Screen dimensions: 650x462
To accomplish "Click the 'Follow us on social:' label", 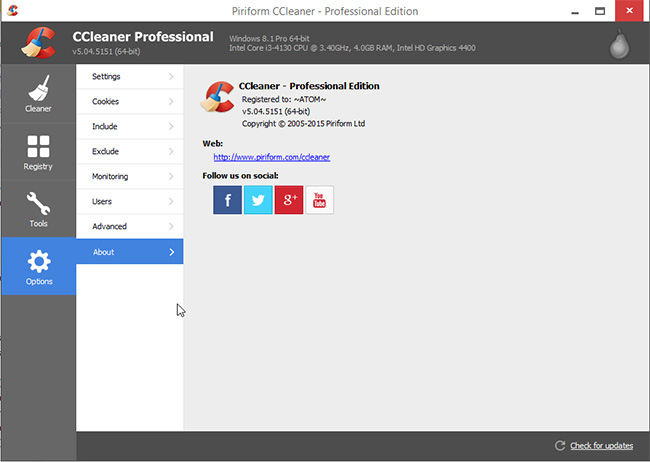I will click(x=240, y=176).
